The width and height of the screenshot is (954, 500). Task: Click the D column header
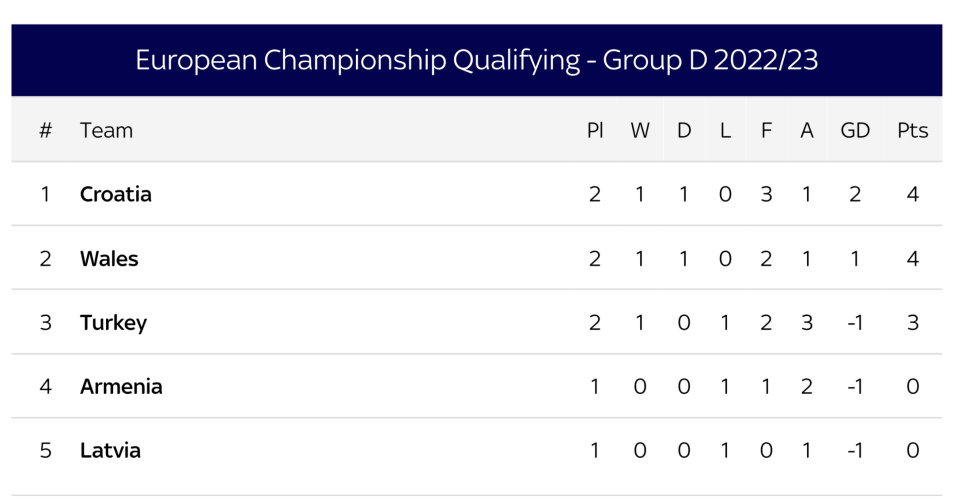684,130
